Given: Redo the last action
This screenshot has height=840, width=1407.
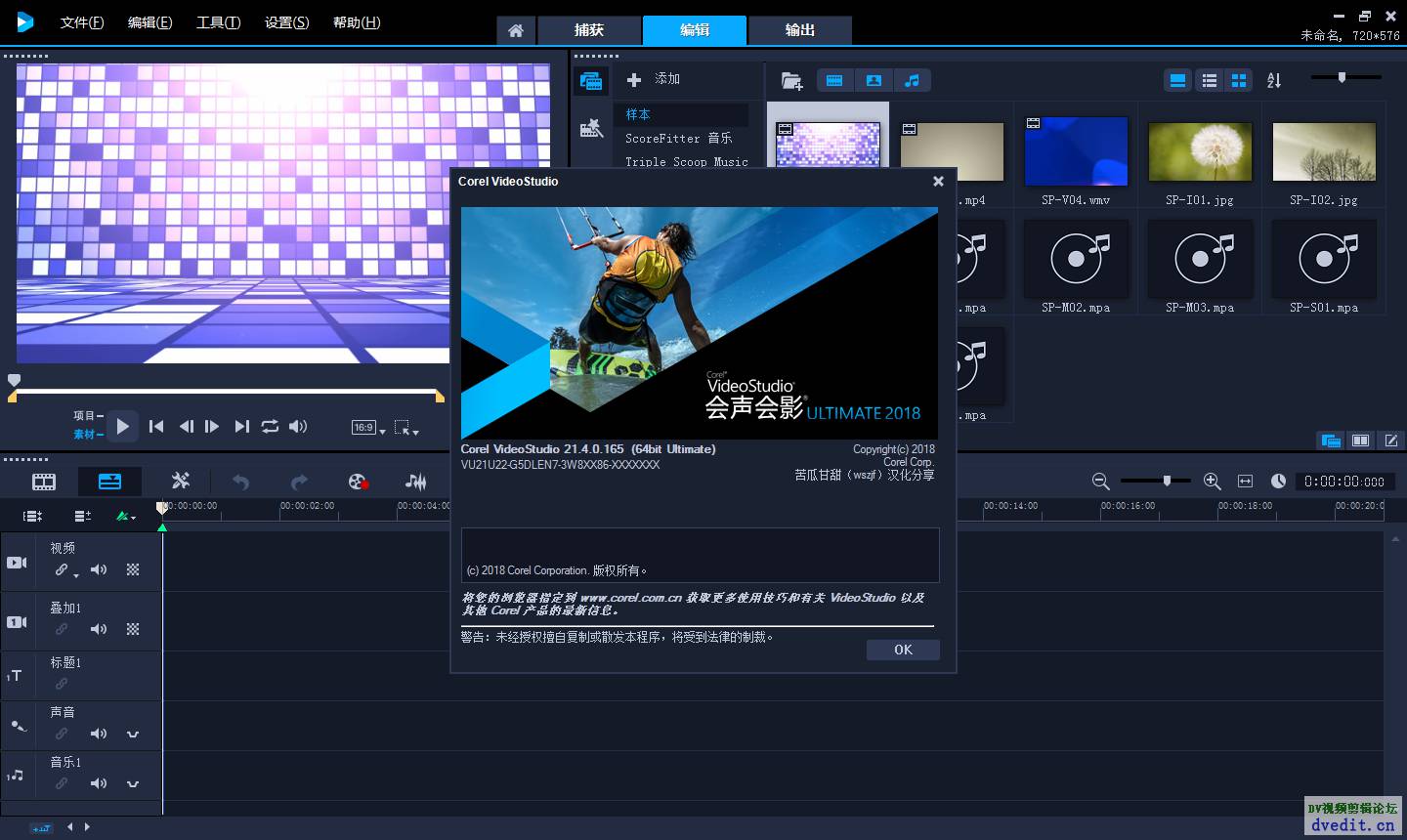Looking at the screenshot, I should coord(300,482).
